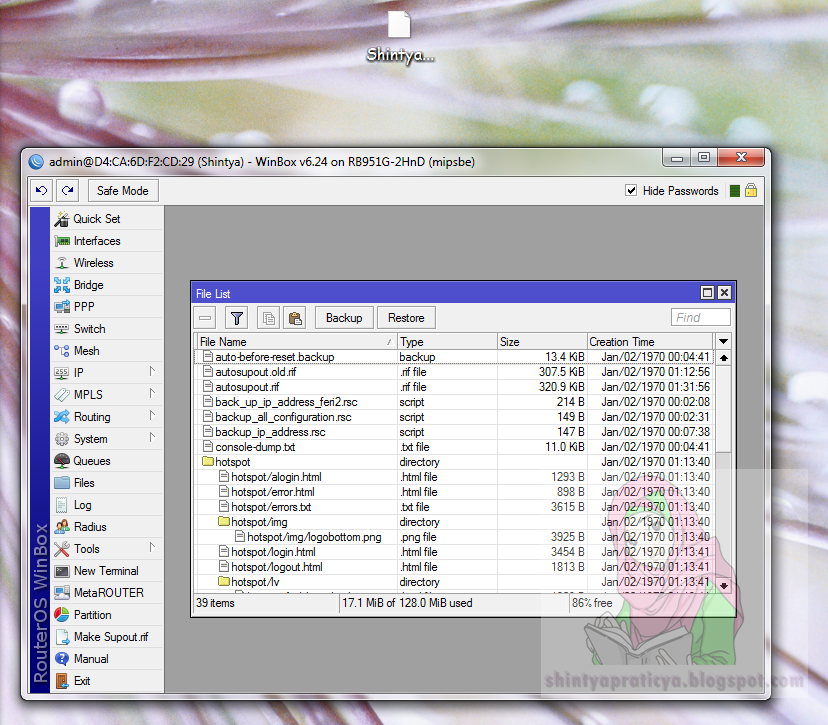828x725 pixels.
Task: Select hotspot/errors.txt file
Action: click(x=454, y=507)
